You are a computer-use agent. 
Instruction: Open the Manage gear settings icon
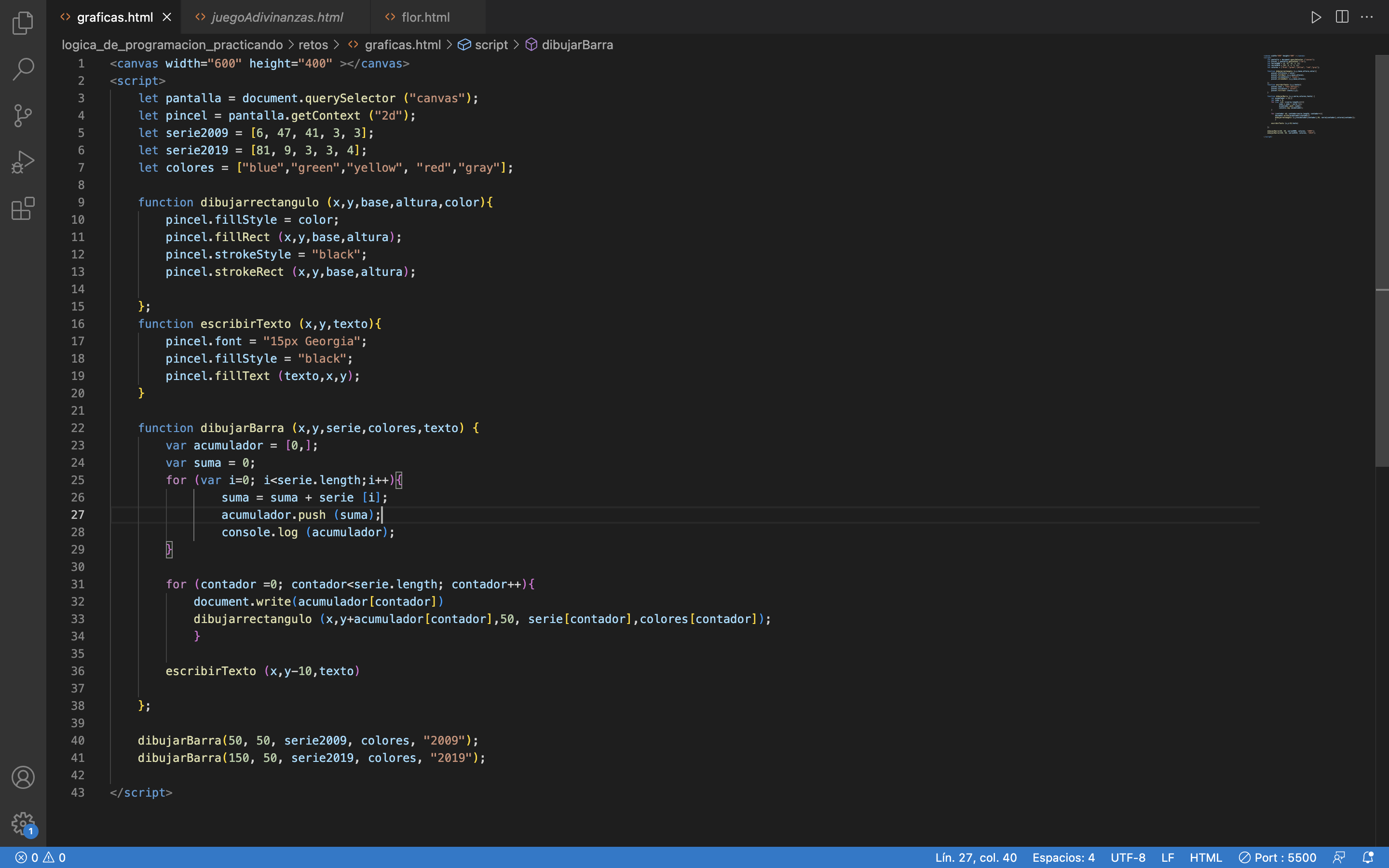pyautogui.click(x=23, y=824)
